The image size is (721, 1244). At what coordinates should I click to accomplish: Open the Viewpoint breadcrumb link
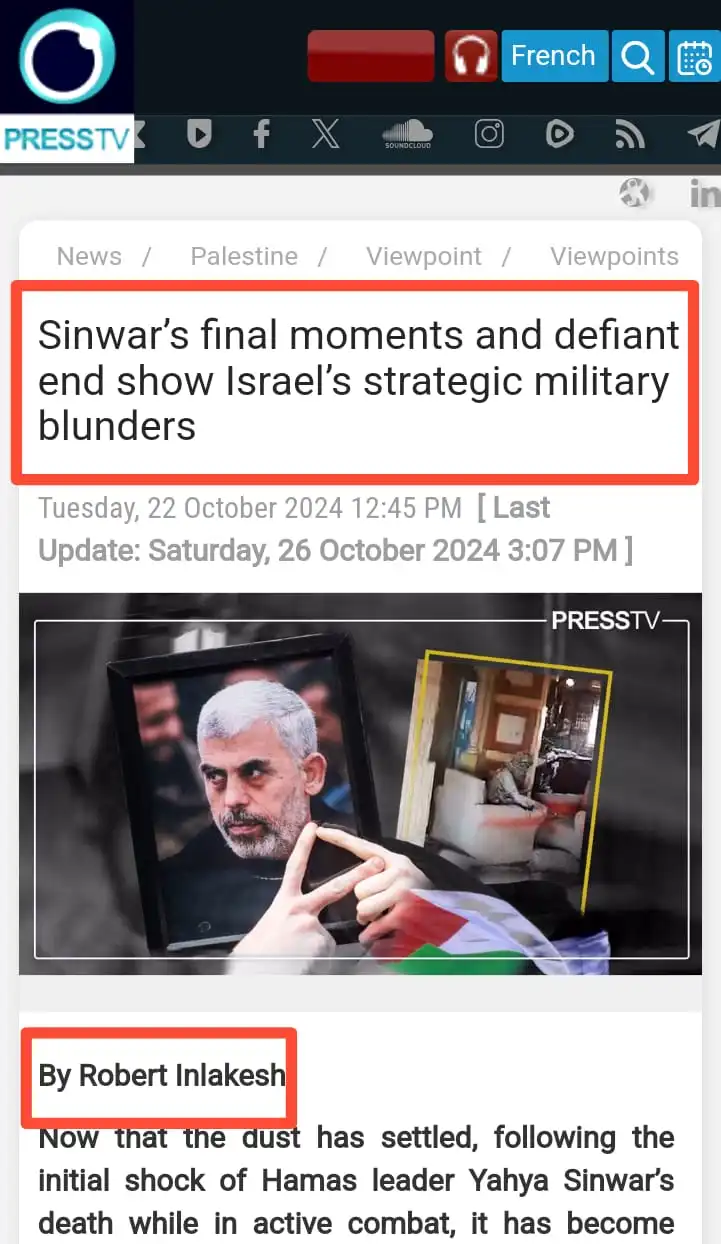[x=424, y=256]
